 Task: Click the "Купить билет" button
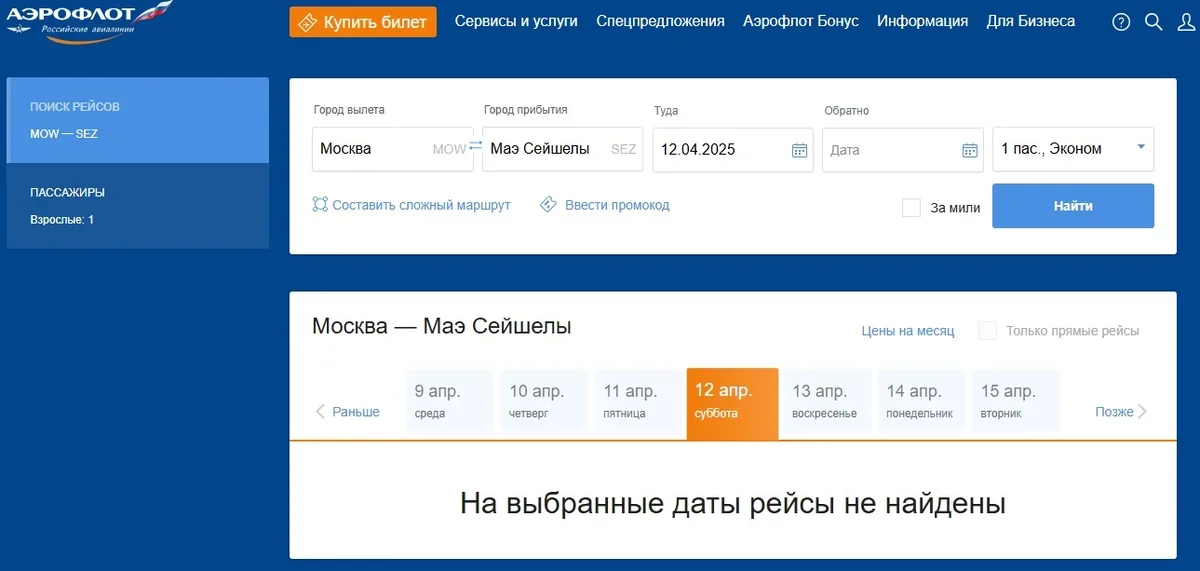coord(363,22)
